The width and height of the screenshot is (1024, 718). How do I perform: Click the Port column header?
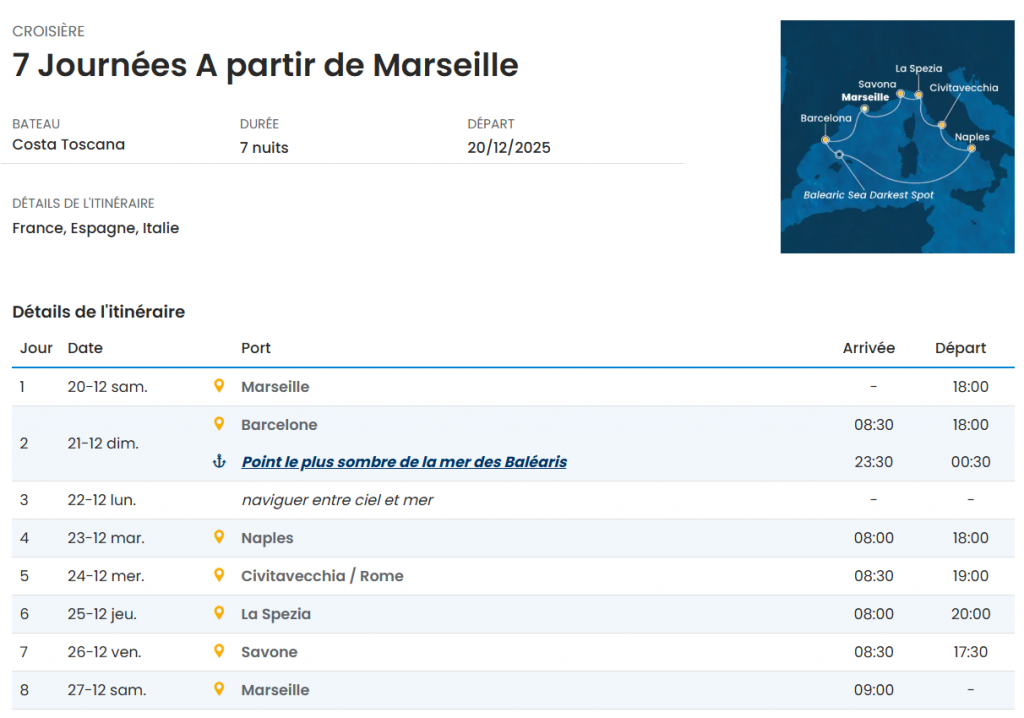[x=256, y=348]
